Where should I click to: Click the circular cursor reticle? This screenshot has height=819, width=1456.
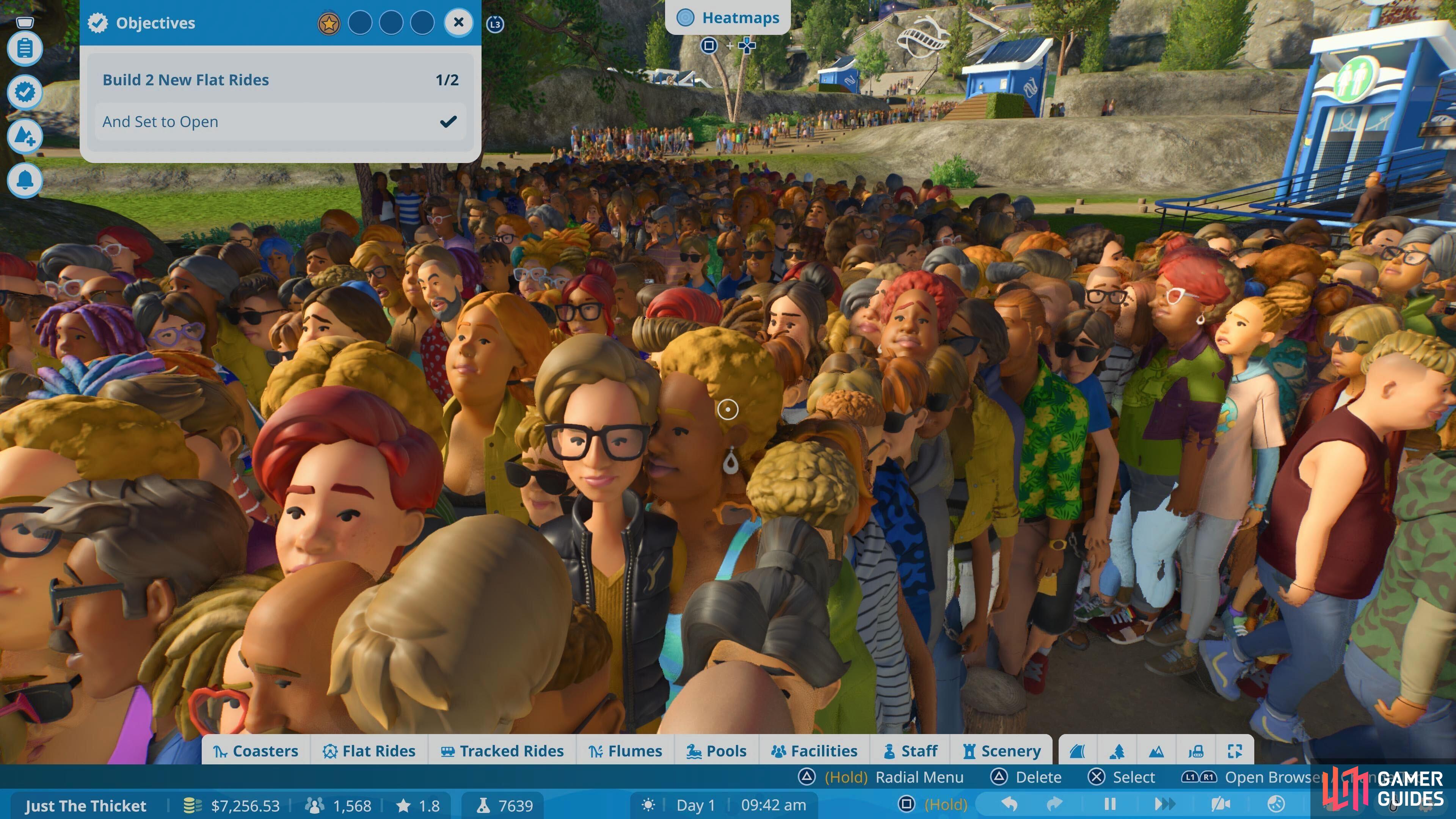tap(728, 409)
